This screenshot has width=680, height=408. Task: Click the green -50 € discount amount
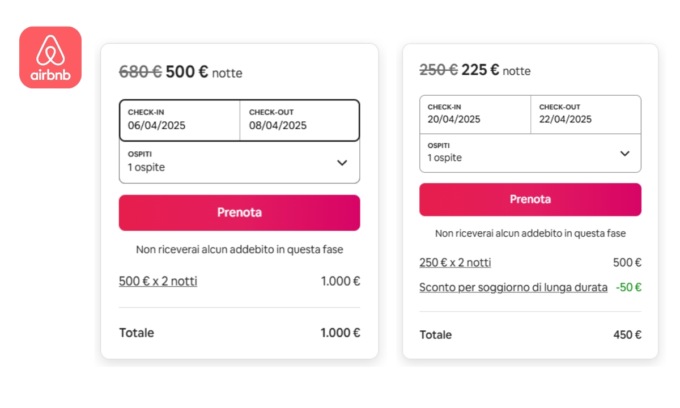pos(628,287)
